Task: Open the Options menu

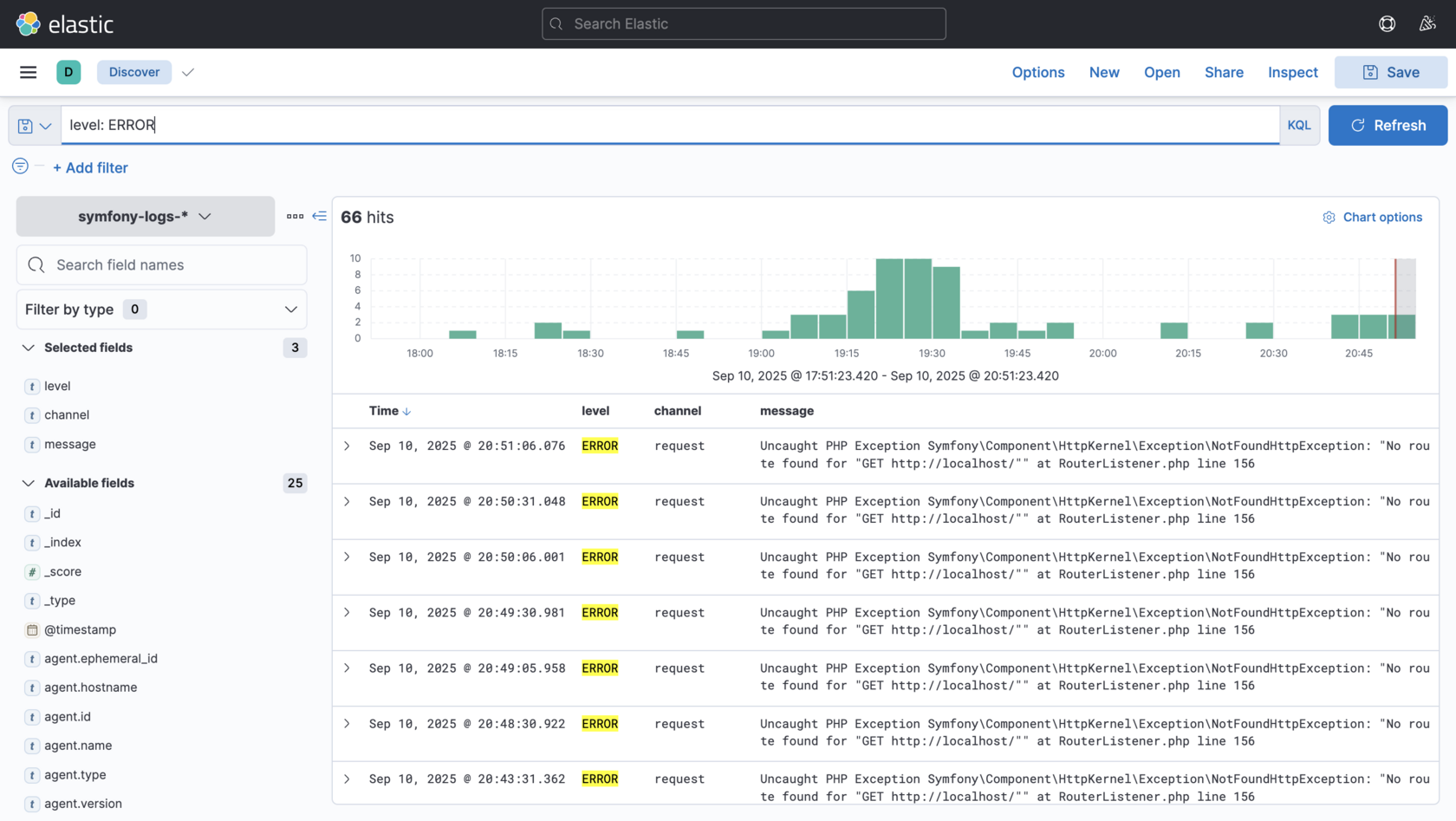Action: point(1038,72)
